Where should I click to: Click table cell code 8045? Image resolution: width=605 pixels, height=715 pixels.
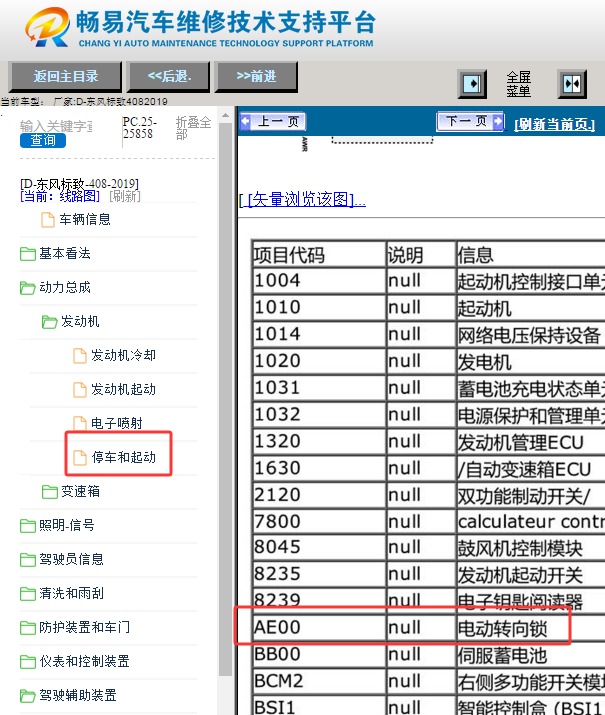tap(319, 547)
